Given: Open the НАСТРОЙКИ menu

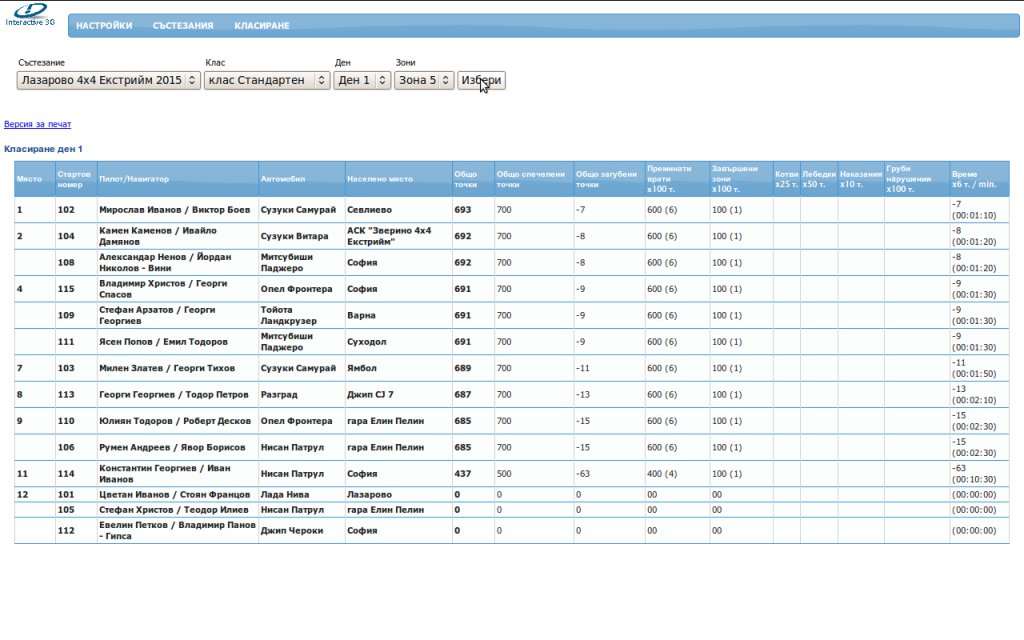Looking at the screenshot, I should (104, 26).
